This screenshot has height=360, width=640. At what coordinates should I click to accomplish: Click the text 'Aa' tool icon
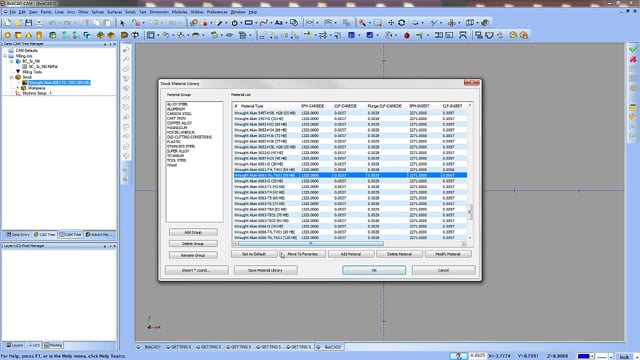(279, 23)
